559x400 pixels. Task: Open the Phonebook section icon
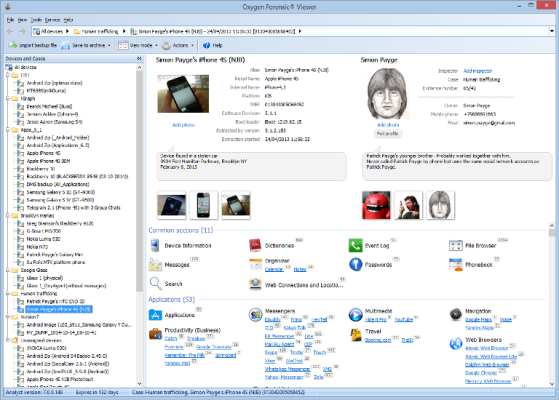click(456, 265)
